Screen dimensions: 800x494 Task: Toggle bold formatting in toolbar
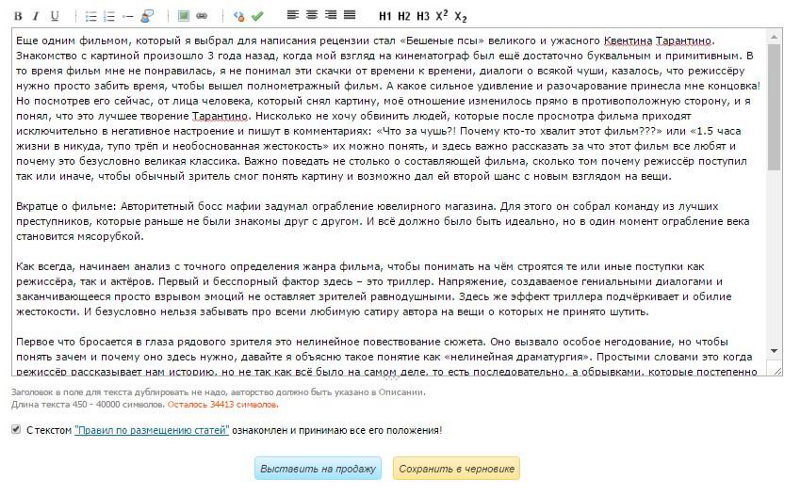[18, 16]
